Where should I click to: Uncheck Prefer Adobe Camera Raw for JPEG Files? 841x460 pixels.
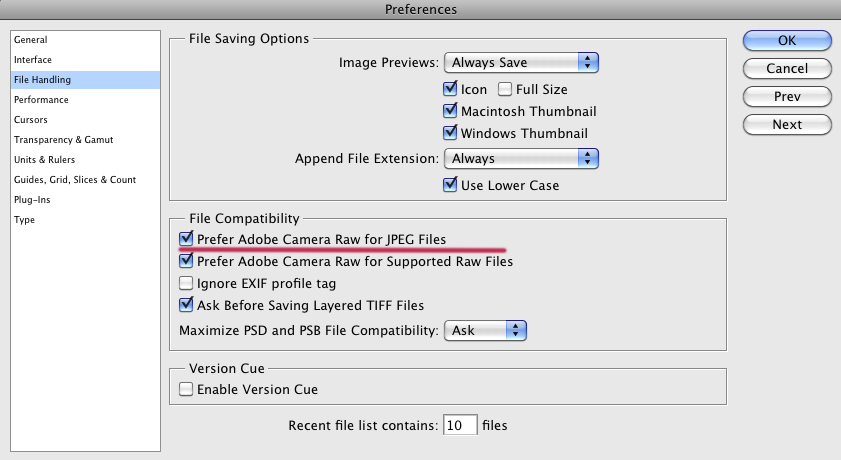click(x=186, y=239)
